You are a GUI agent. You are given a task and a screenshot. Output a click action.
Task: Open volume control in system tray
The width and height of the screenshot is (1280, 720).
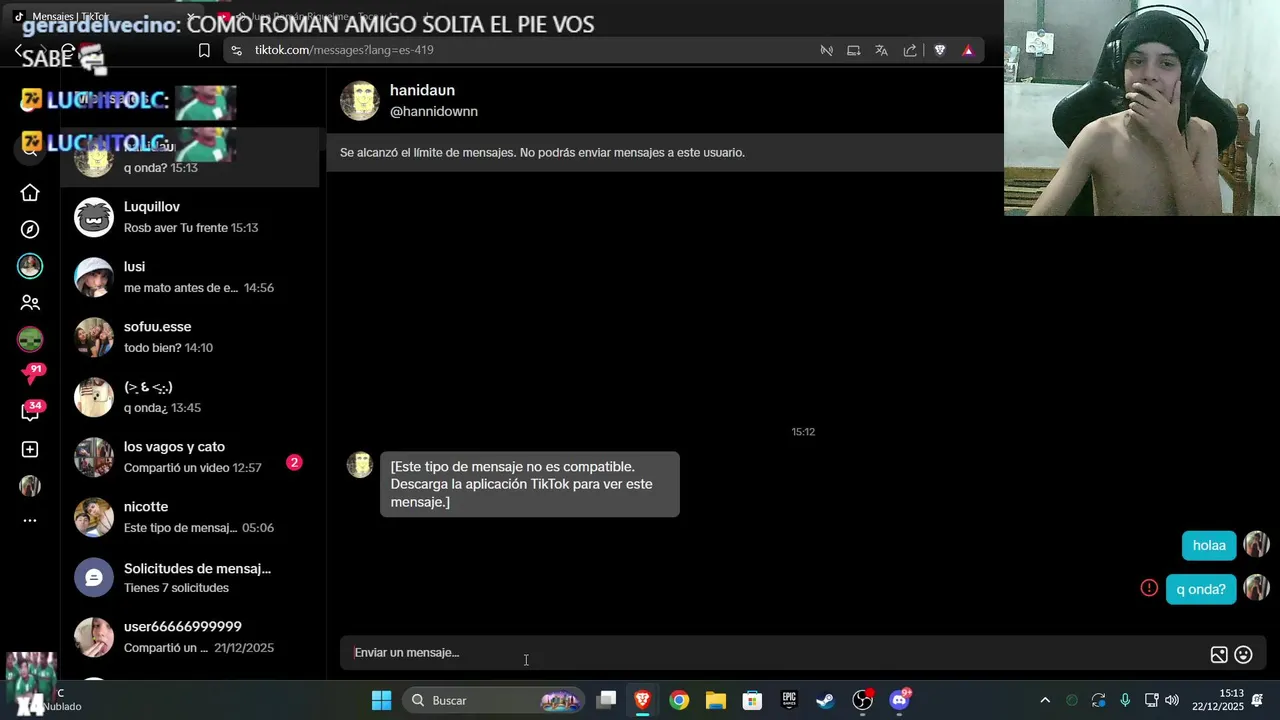1172,700
